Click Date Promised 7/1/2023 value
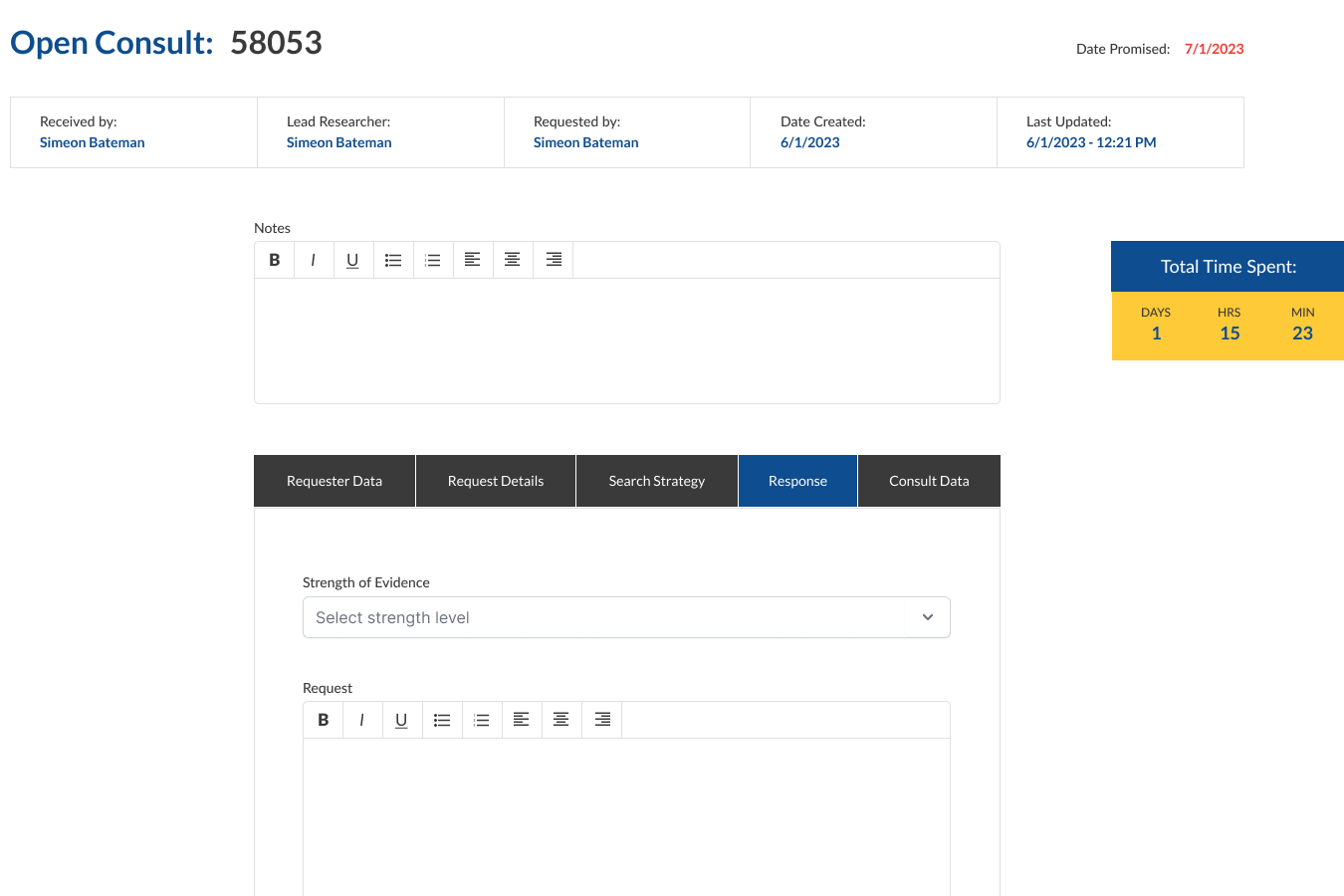The height and width of the screenshot is (896, 1344). [1214, 49]
